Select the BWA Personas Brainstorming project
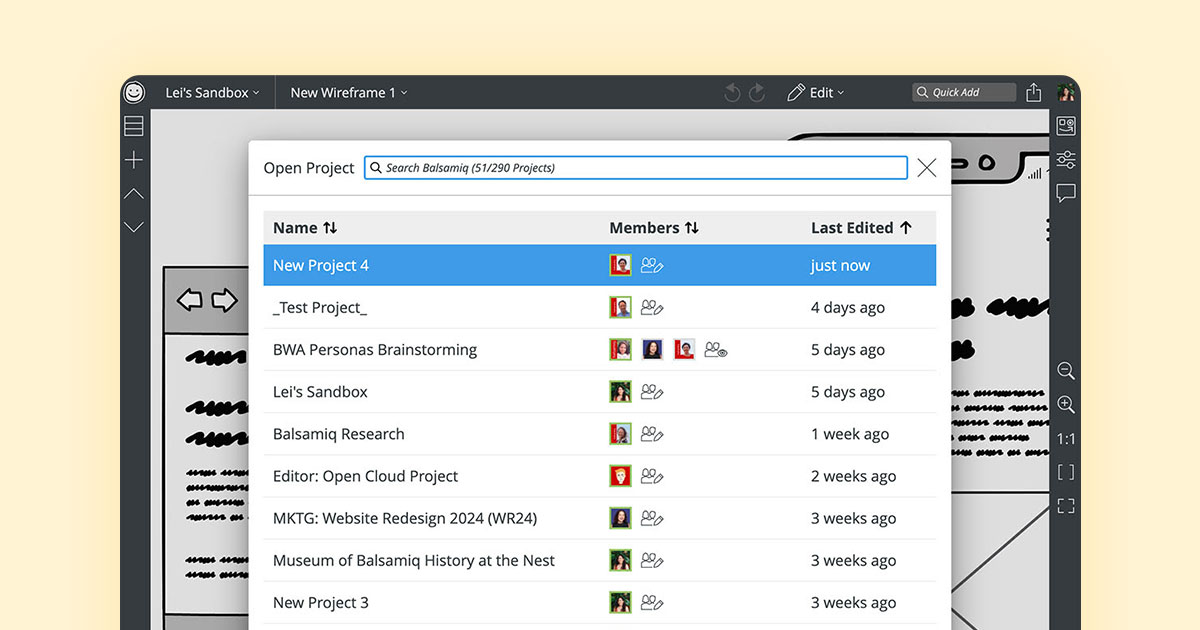The image size is (1200, 630). [x=375, y=349]
